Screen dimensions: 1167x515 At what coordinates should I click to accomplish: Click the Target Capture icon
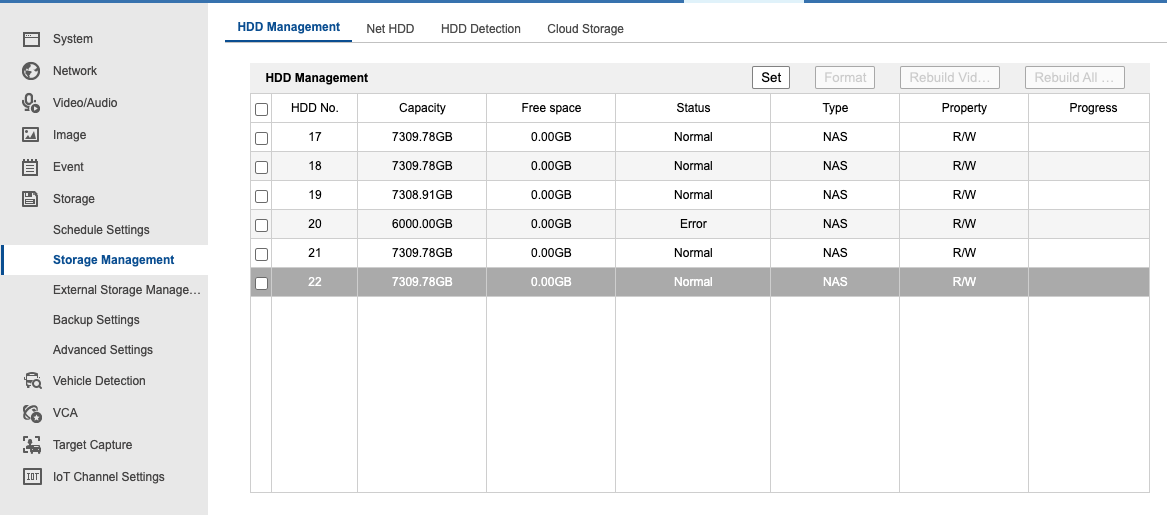[31, 445]
